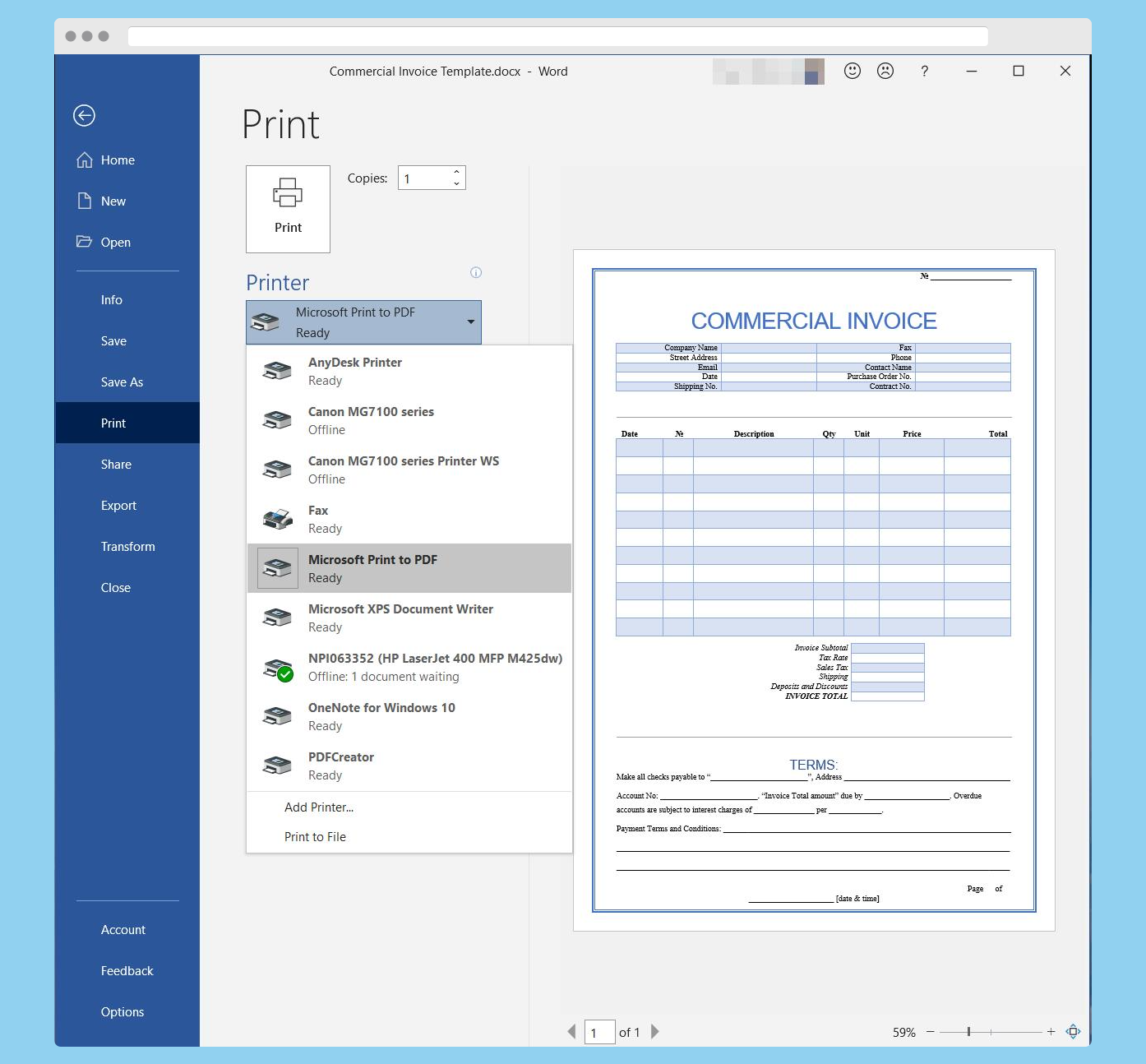
Task: Send a smile feedback from the title bar
Action: (x=852, y=72)
